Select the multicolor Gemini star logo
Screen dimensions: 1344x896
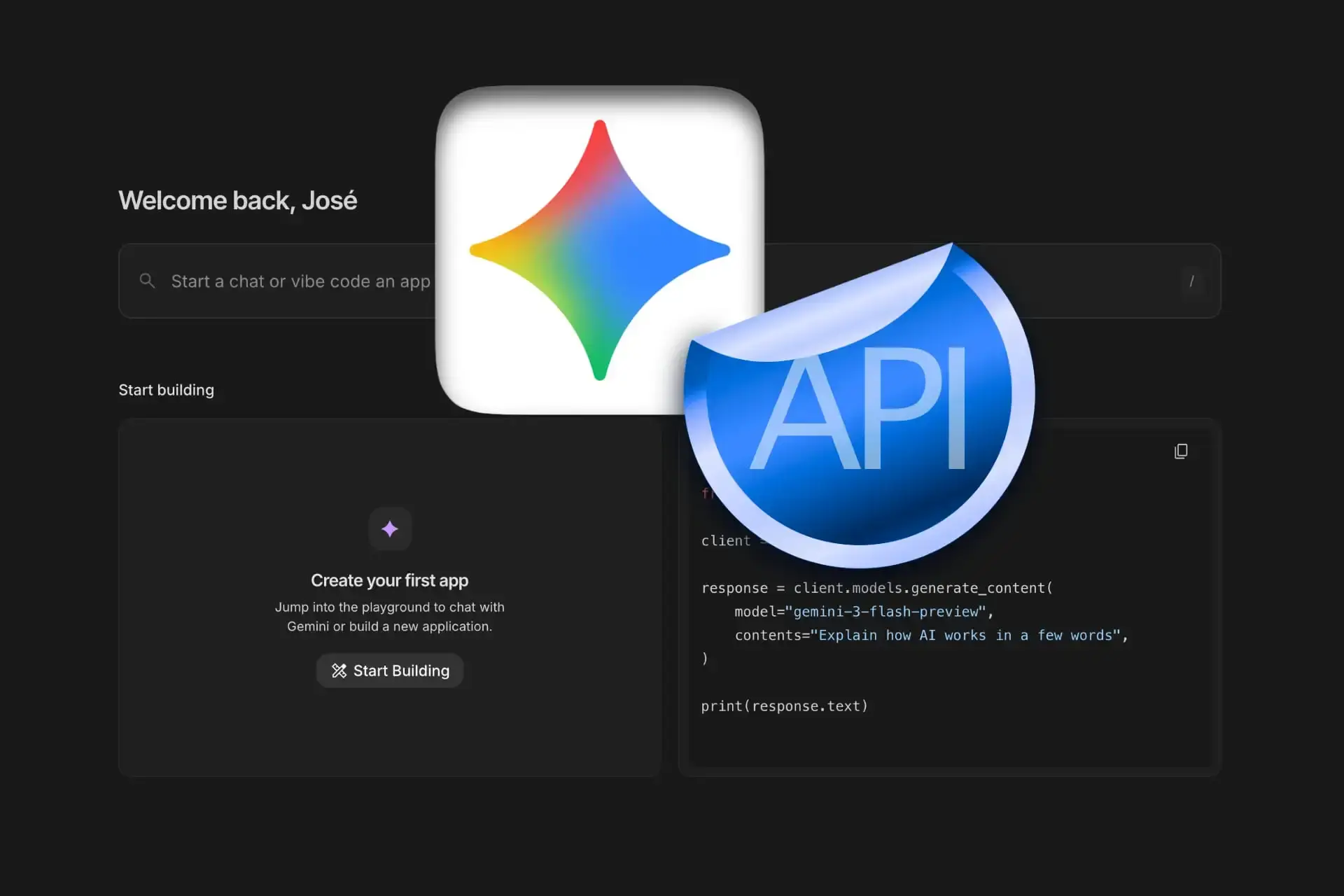click(x=599, y=249)
